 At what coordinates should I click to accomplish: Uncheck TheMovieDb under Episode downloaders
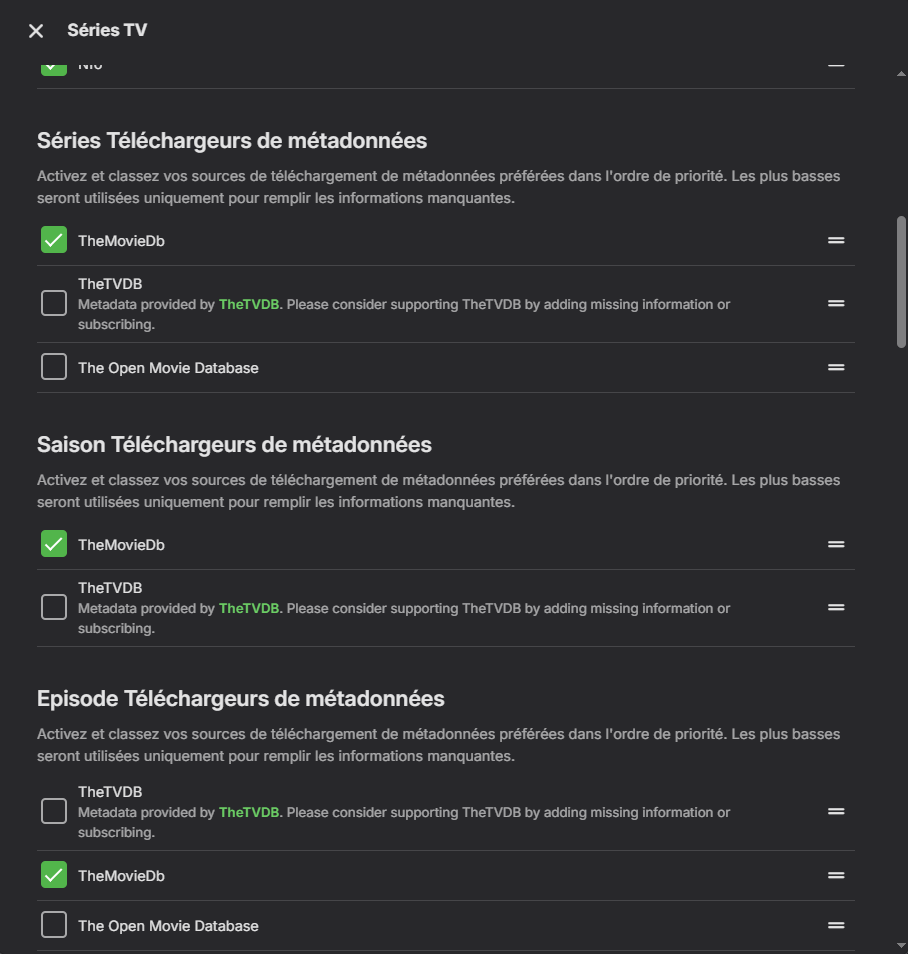54,875
